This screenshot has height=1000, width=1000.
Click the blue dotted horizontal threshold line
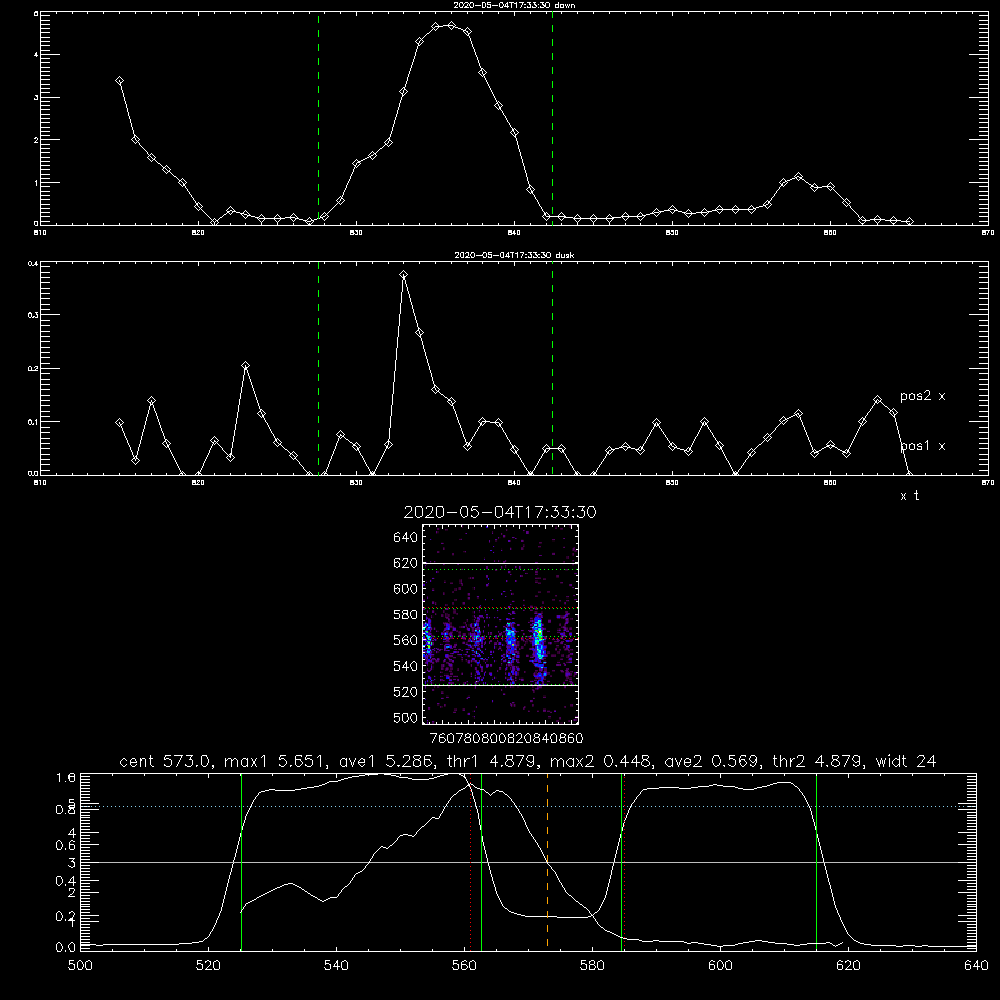tap(528, 807)
